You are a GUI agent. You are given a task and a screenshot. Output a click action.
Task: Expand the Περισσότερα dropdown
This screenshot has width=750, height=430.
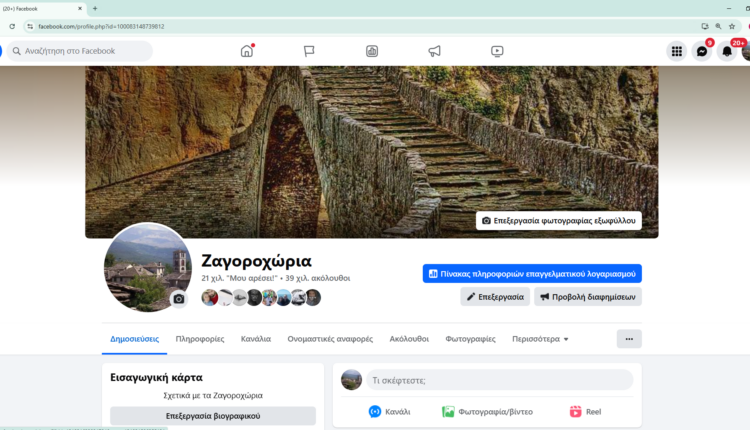pos(540,339)
